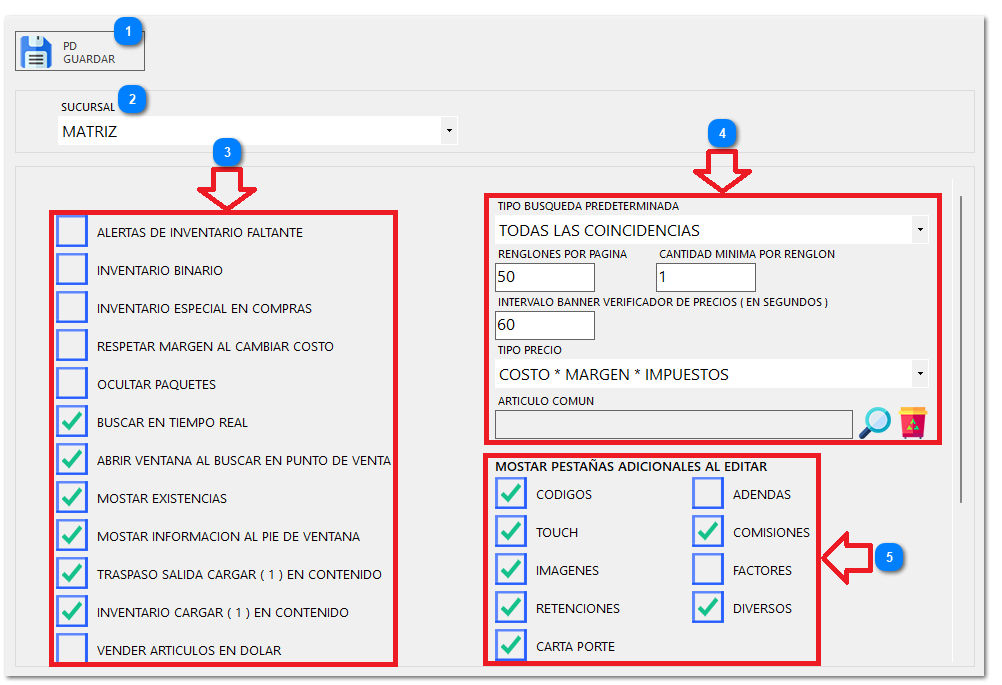Click the Articulo Comun text field
Screen dimensions: 1002x685
(x=674, y=424)
